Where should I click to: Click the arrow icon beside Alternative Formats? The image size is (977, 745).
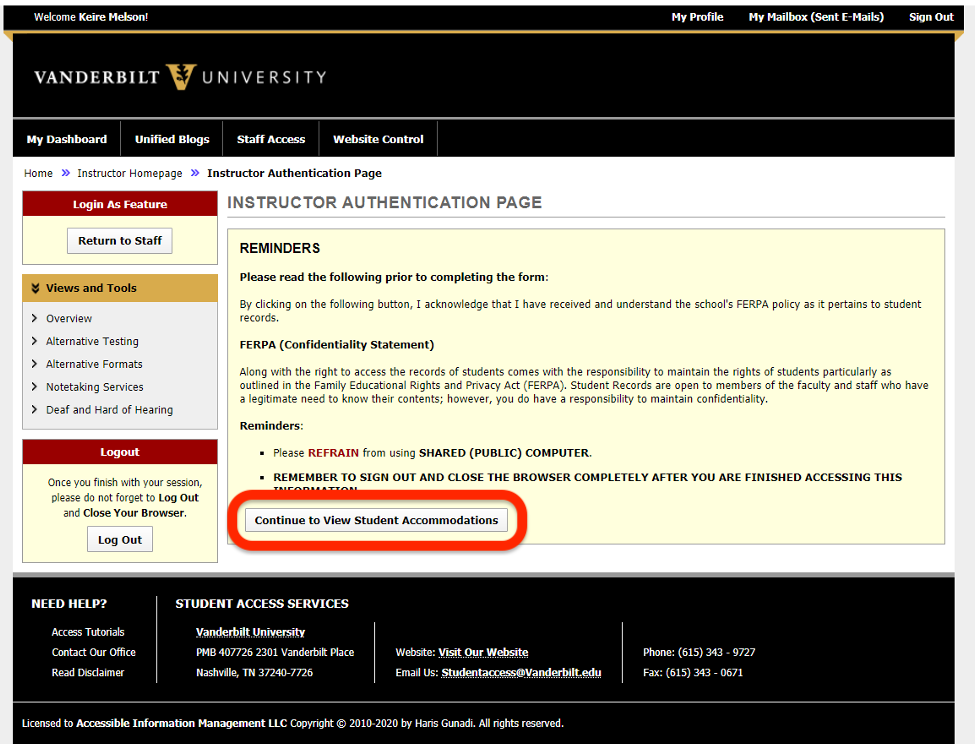click(35, 364)
